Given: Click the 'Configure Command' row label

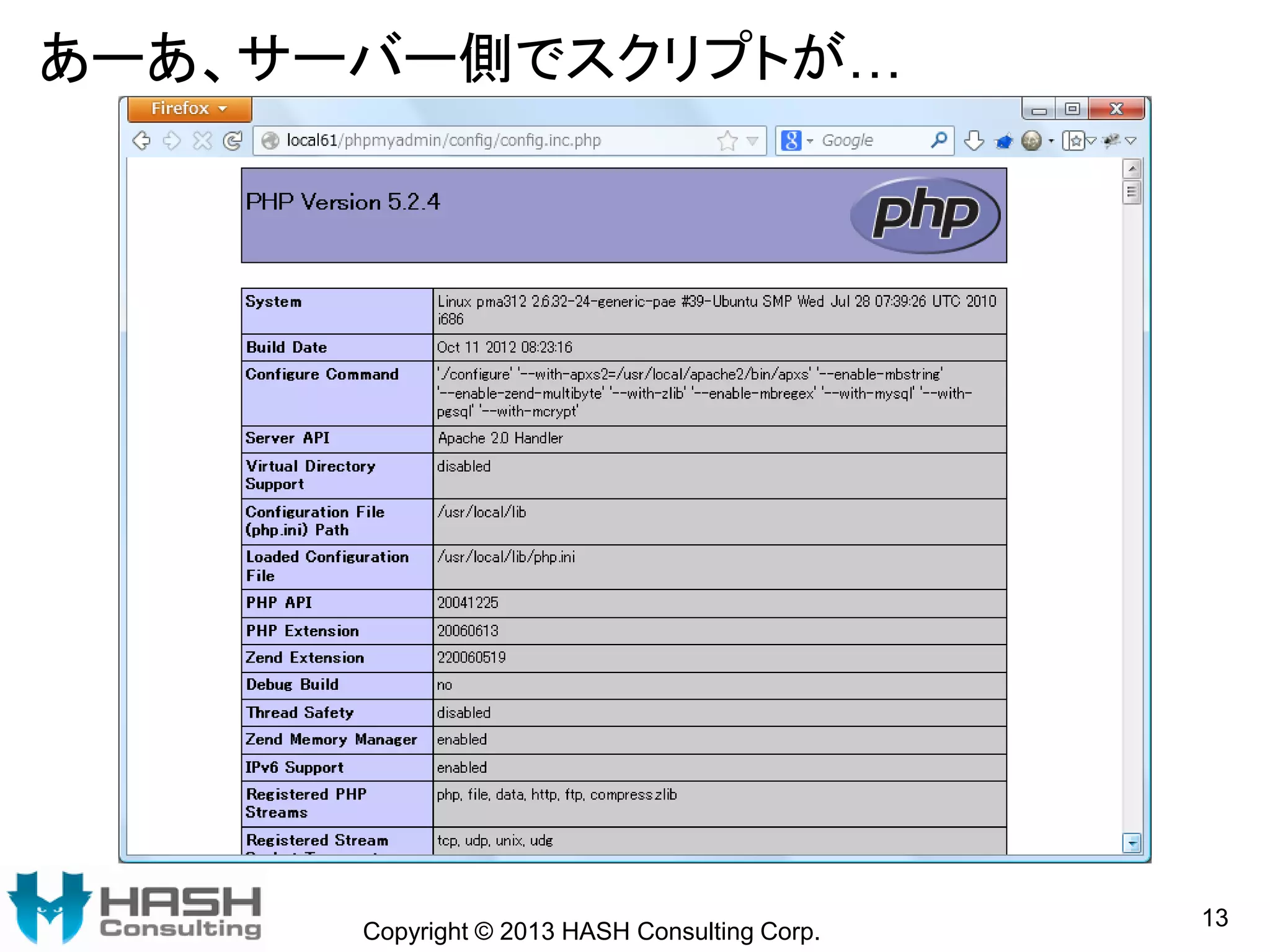Looking at the screenshot, I should pyautogui.click(x=322, y=374).
